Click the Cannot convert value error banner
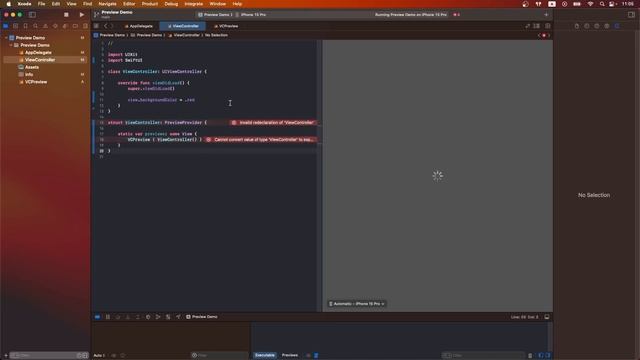Viewport: 640px width, 360px height. (261, 140)
